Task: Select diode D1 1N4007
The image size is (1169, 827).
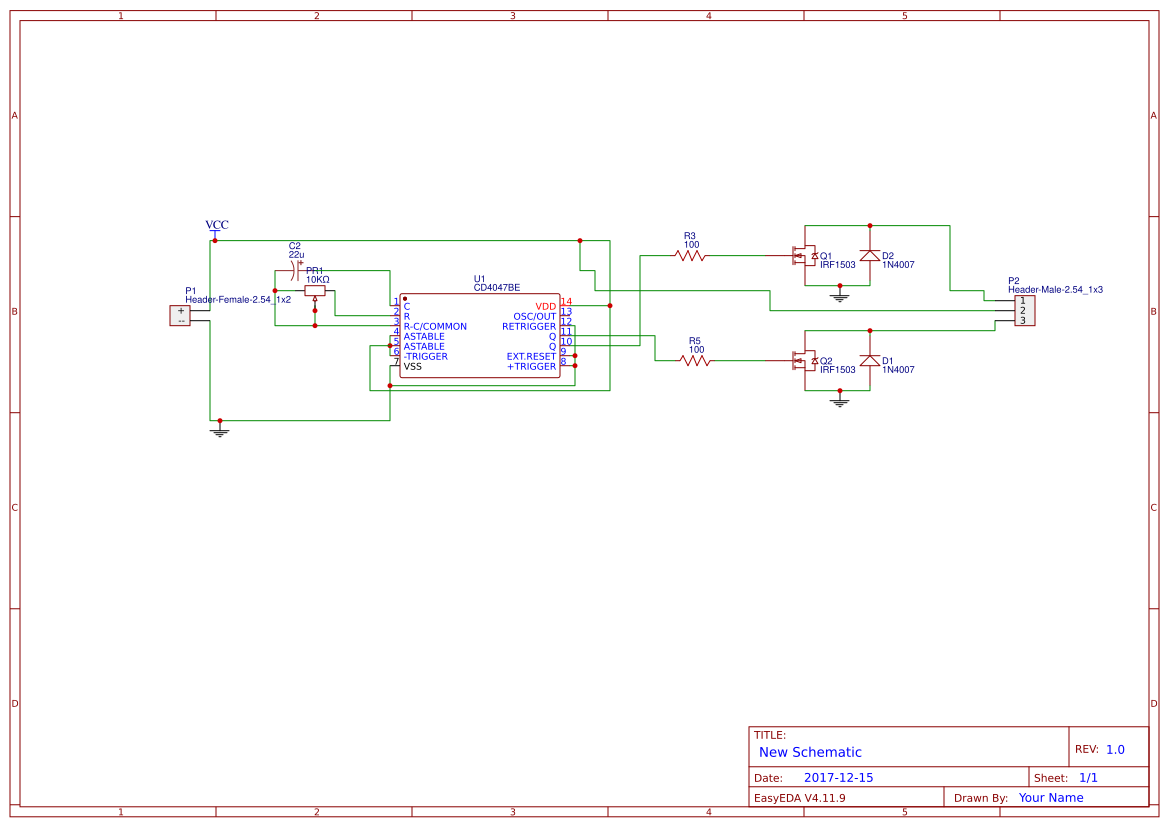Action: [869, 363]
